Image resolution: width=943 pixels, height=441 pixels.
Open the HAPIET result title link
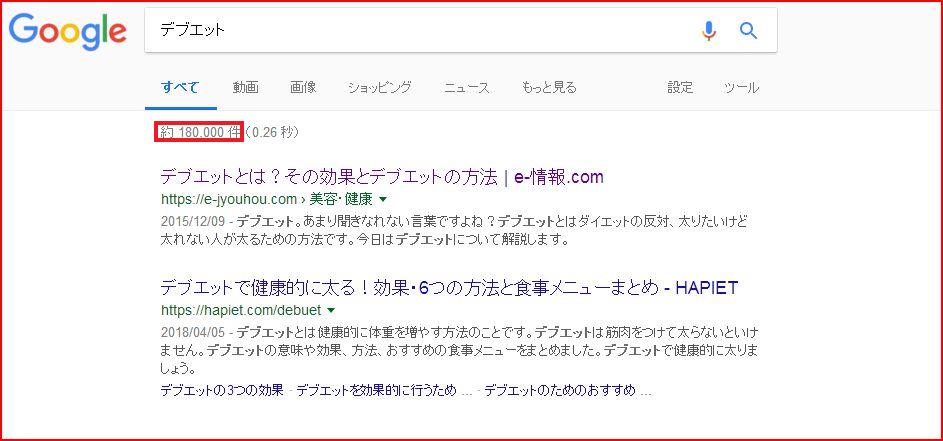pos(449,288)
